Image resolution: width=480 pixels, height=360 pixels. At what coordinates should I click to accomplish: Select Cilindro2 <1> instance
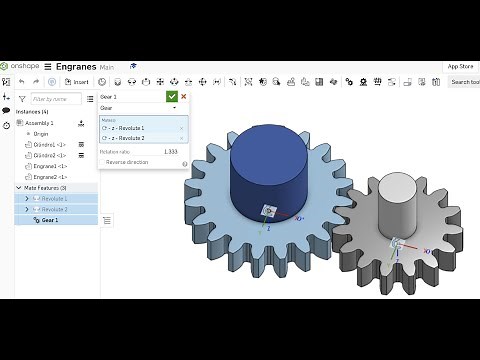pos(49,155)
